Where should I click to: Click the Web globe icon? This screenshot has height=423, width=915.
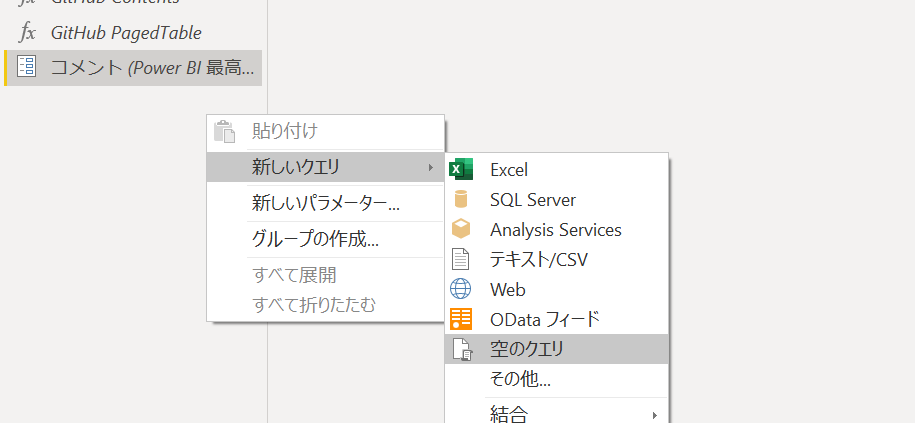(461, 289)
